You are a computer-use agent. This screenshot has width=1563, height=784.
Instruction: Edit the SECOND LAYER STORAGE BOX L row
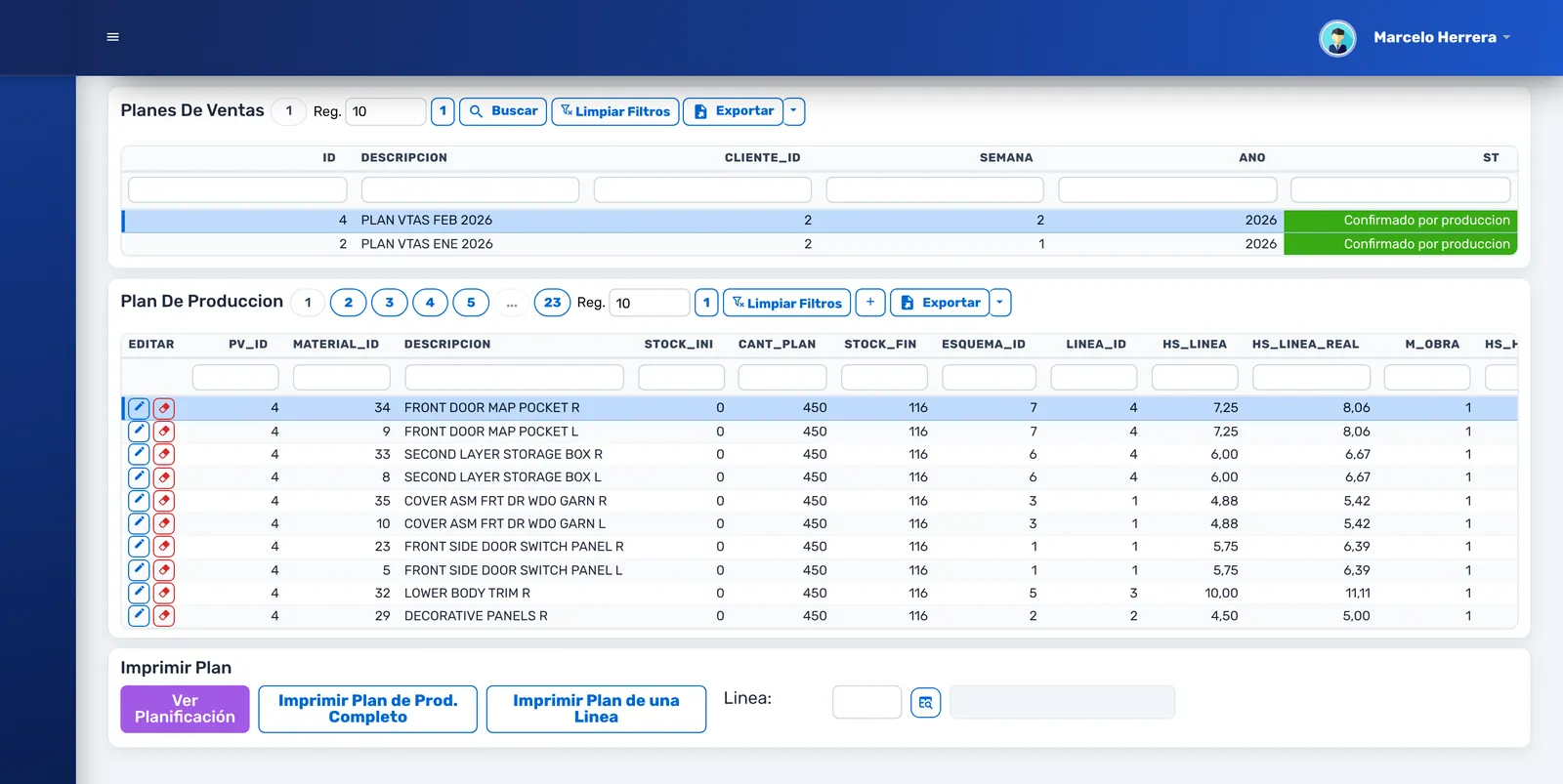coord(139,477)
